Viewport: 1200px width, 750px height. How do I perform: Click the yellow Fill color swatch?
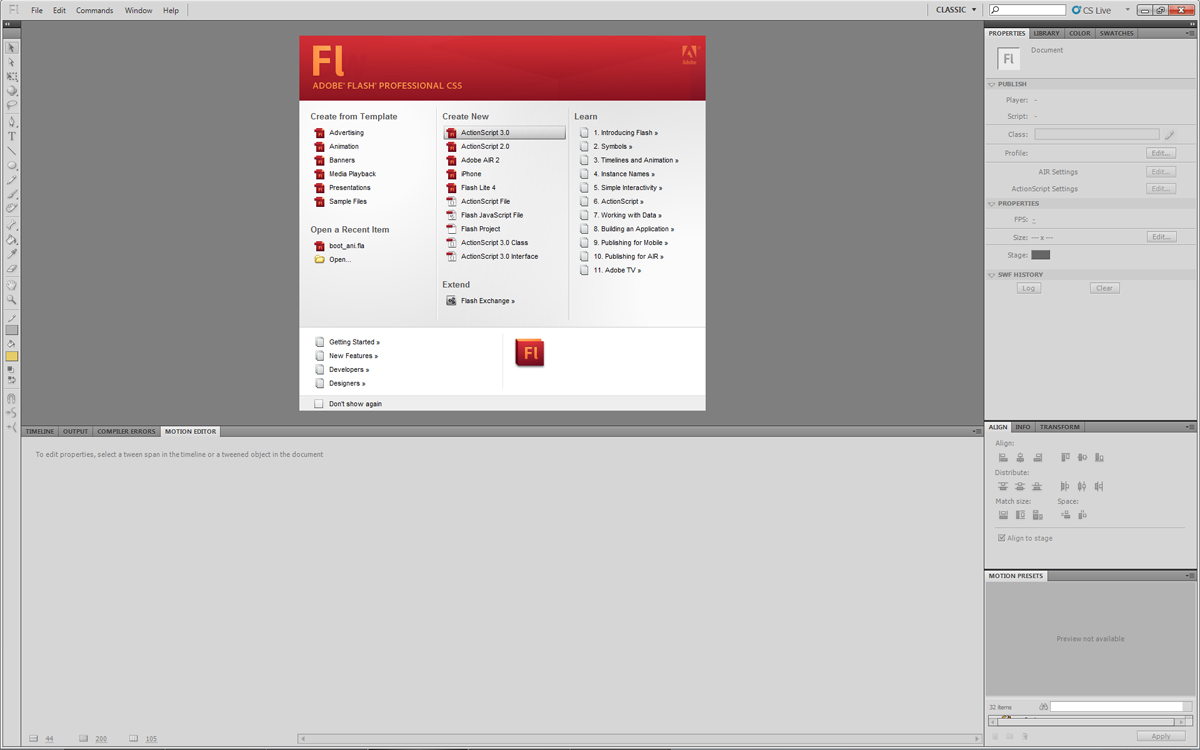click(x=12, y=356)
